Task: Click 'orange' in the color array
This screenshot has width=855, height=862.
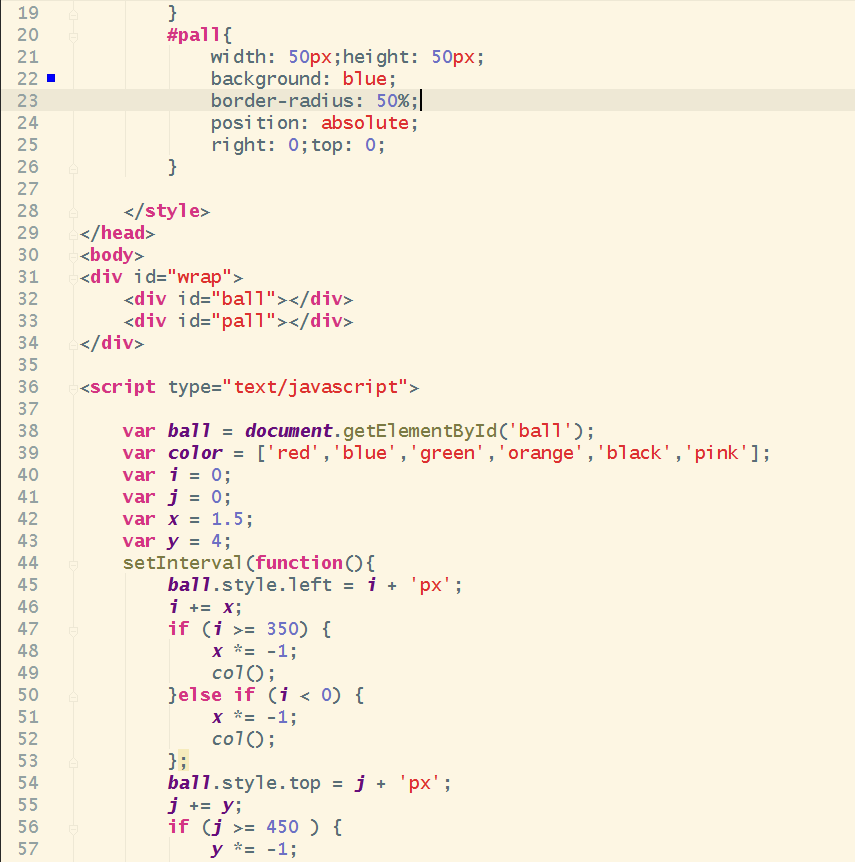Action: [x=540, y=453]
